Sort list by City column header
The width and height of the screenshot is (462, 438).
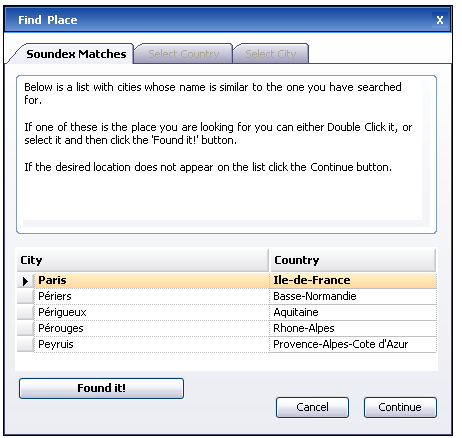coord(143,260)
